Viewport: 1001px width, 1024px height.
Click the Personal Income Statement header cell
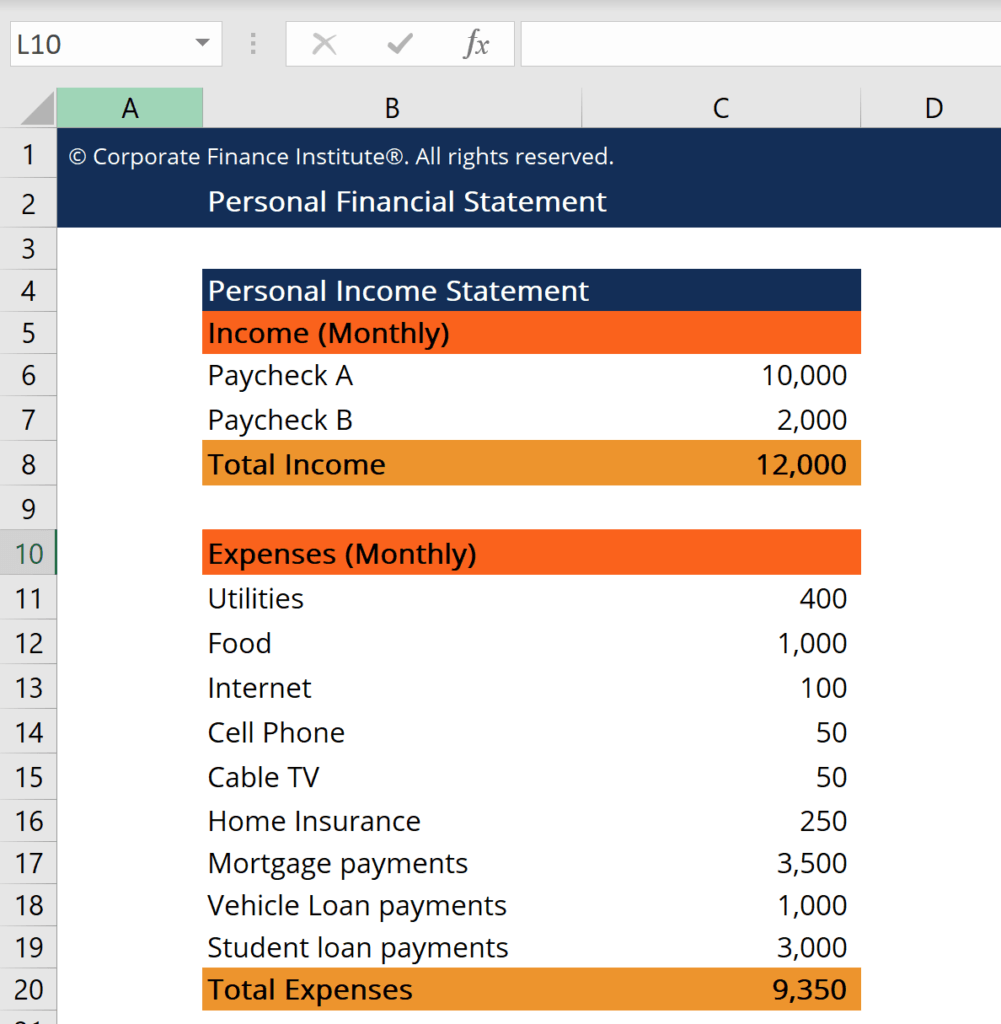(x=397, y=290)
